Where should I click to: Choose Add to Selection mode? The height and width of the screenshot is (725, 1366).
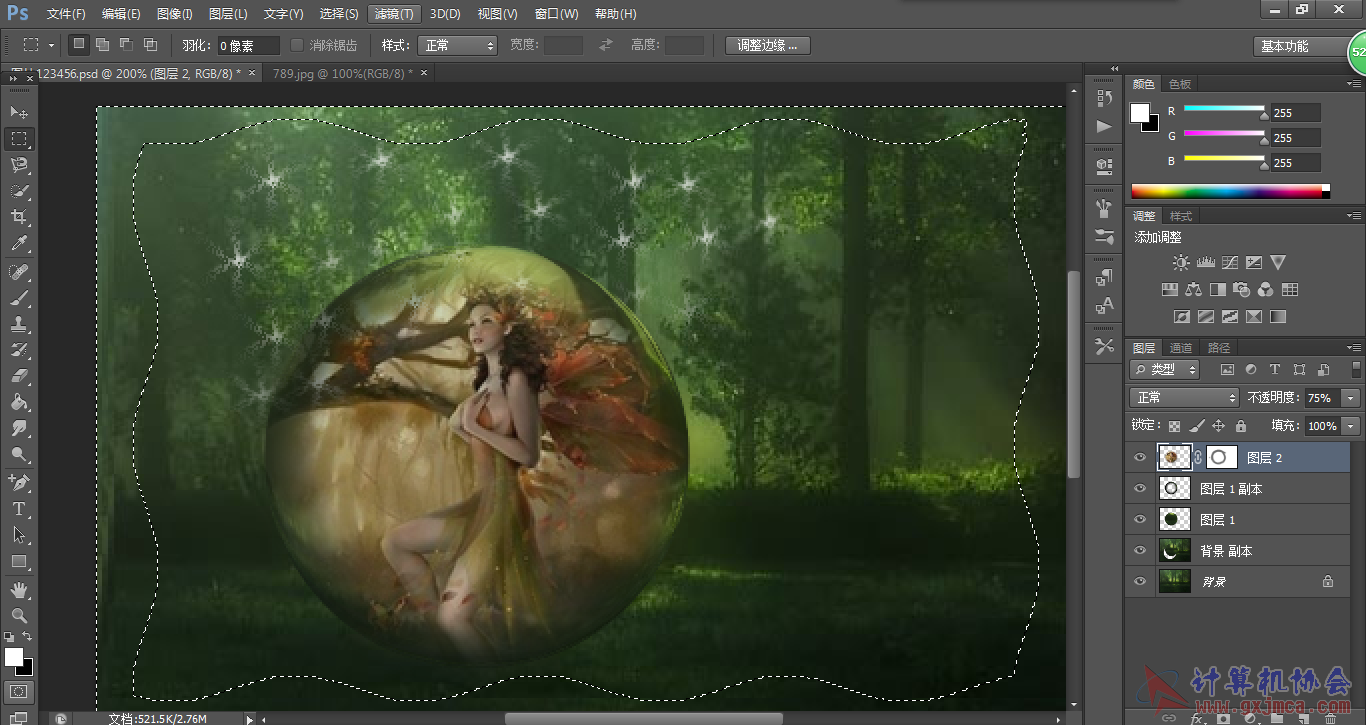(x=102, y=45)
